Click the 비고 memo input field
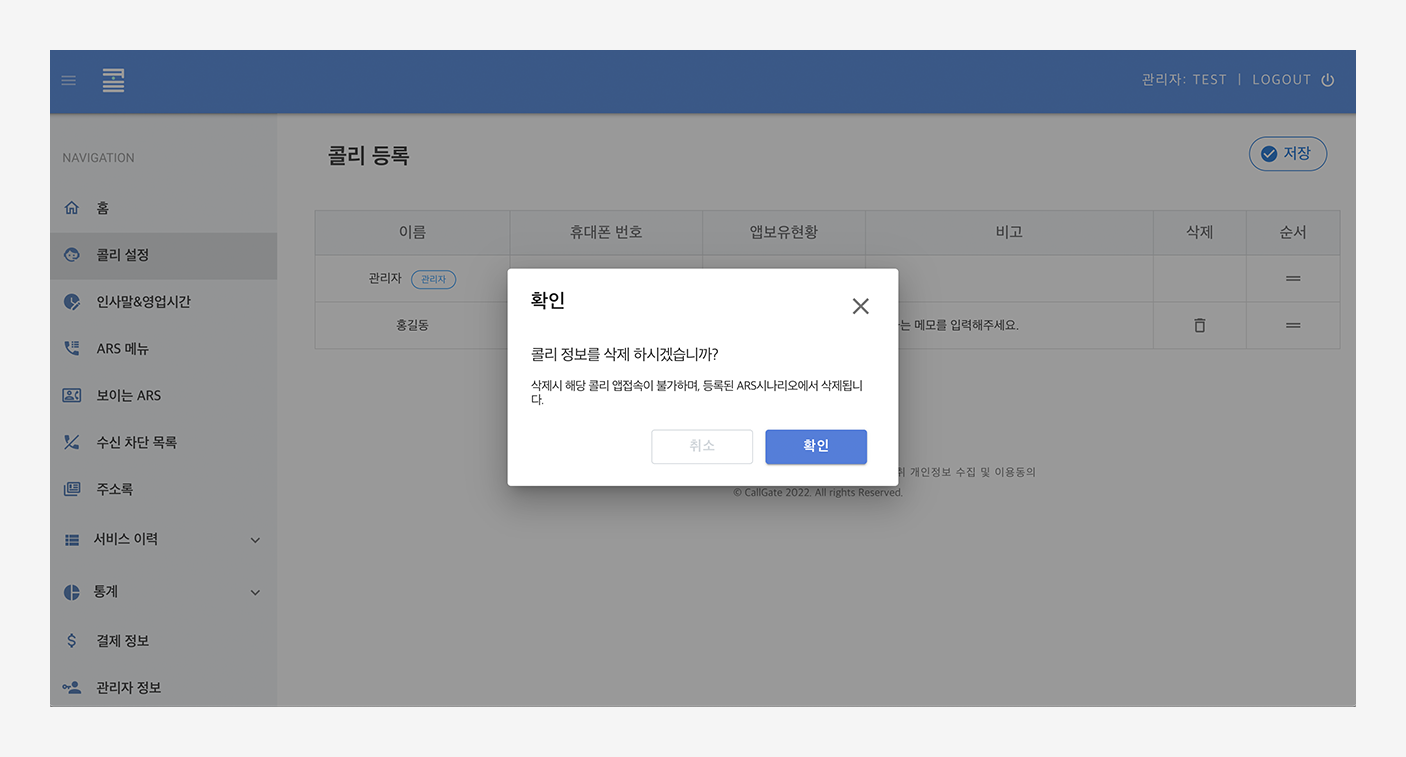The width and height of the screenshot is (1406, 757). (x=1008, y=325)
